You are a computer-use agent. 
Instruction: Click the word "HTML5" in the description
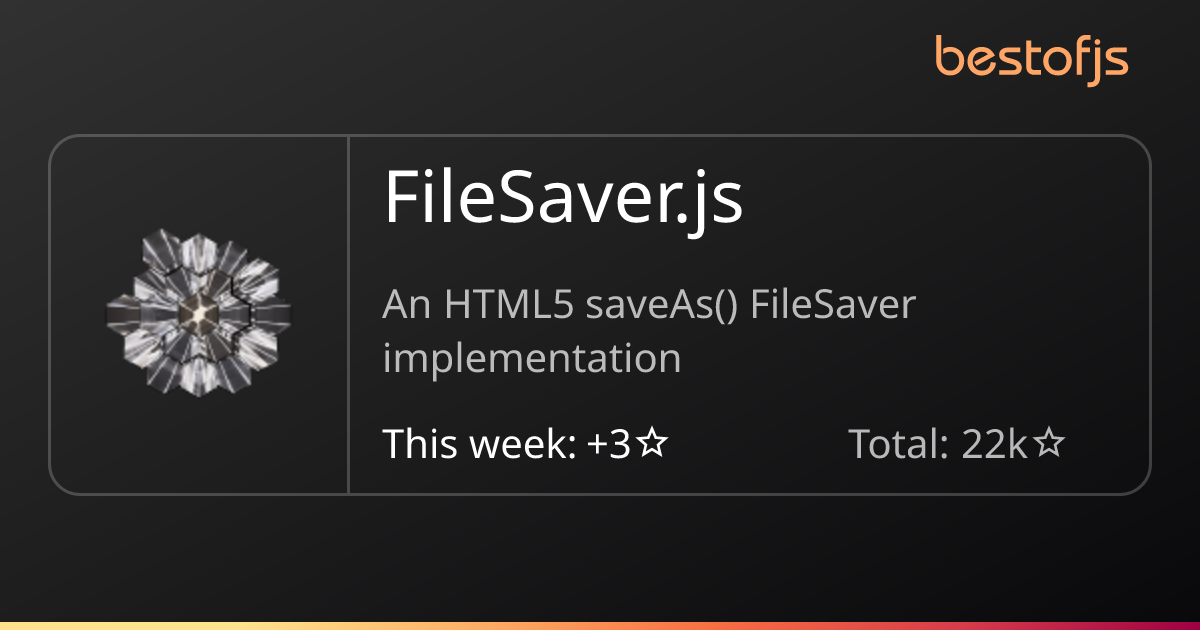click(x=510, y=305)
